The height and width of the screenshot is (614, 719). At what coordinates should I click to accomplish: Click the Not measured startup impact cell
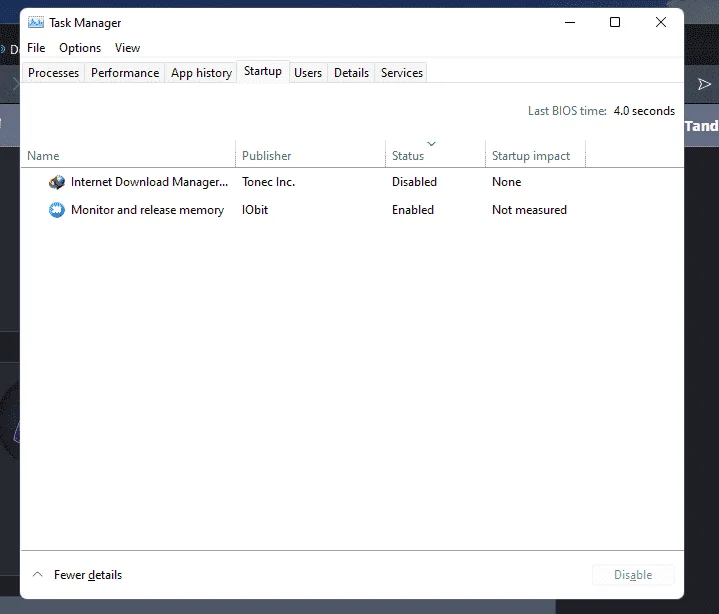pos(529,210)
